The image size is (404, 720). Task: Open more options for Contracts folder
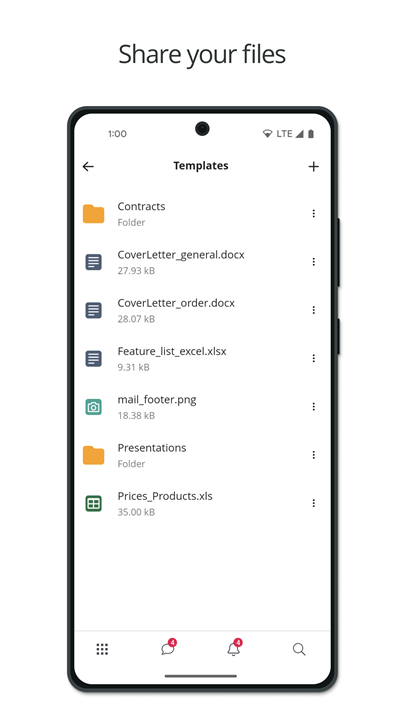pos(314,214)
